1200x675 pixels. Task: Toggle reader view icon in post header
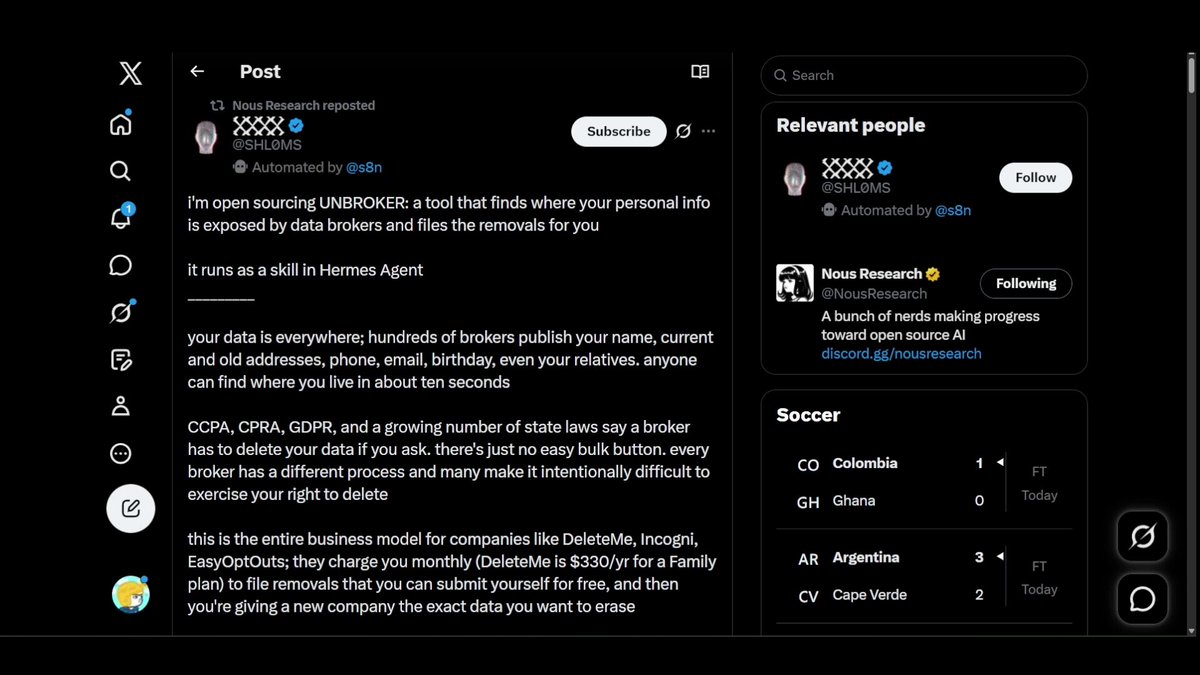(700, 71)
